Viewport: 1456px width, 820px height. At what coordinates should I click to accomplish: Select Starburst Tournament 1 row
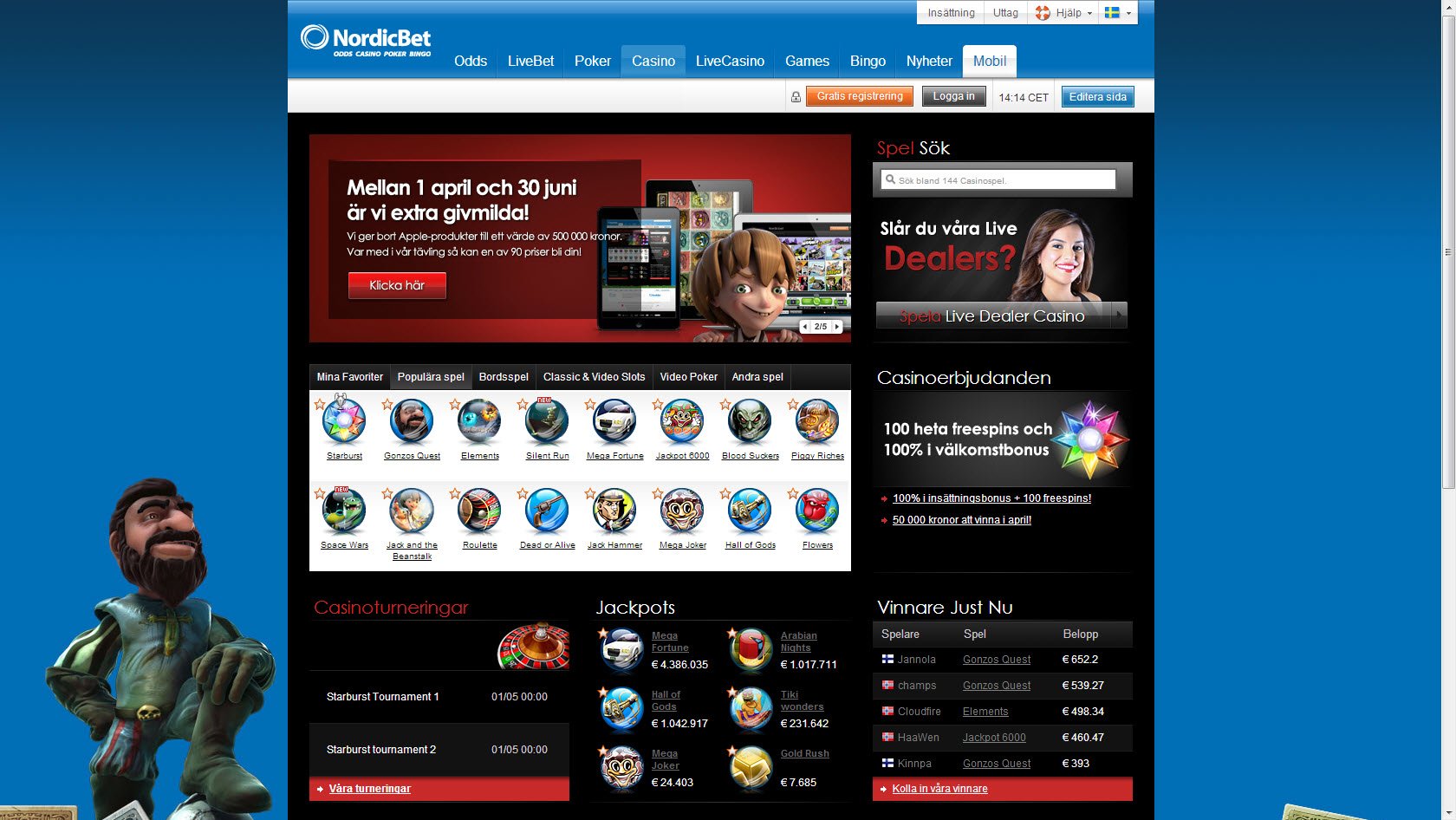coord(439,697)
